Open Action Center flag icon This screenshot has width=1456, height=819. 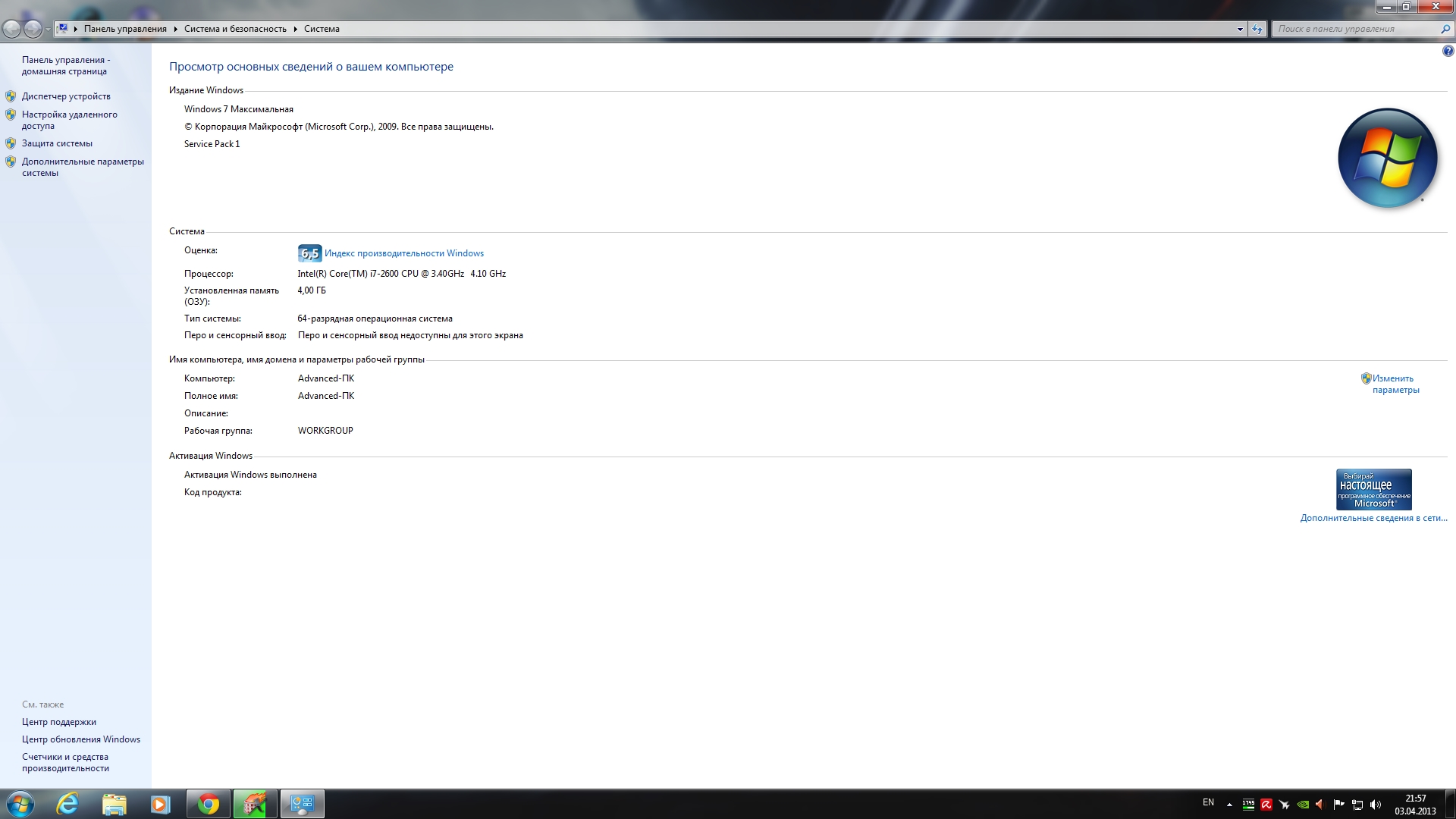pyautogui.click(x=1339, y=805)
